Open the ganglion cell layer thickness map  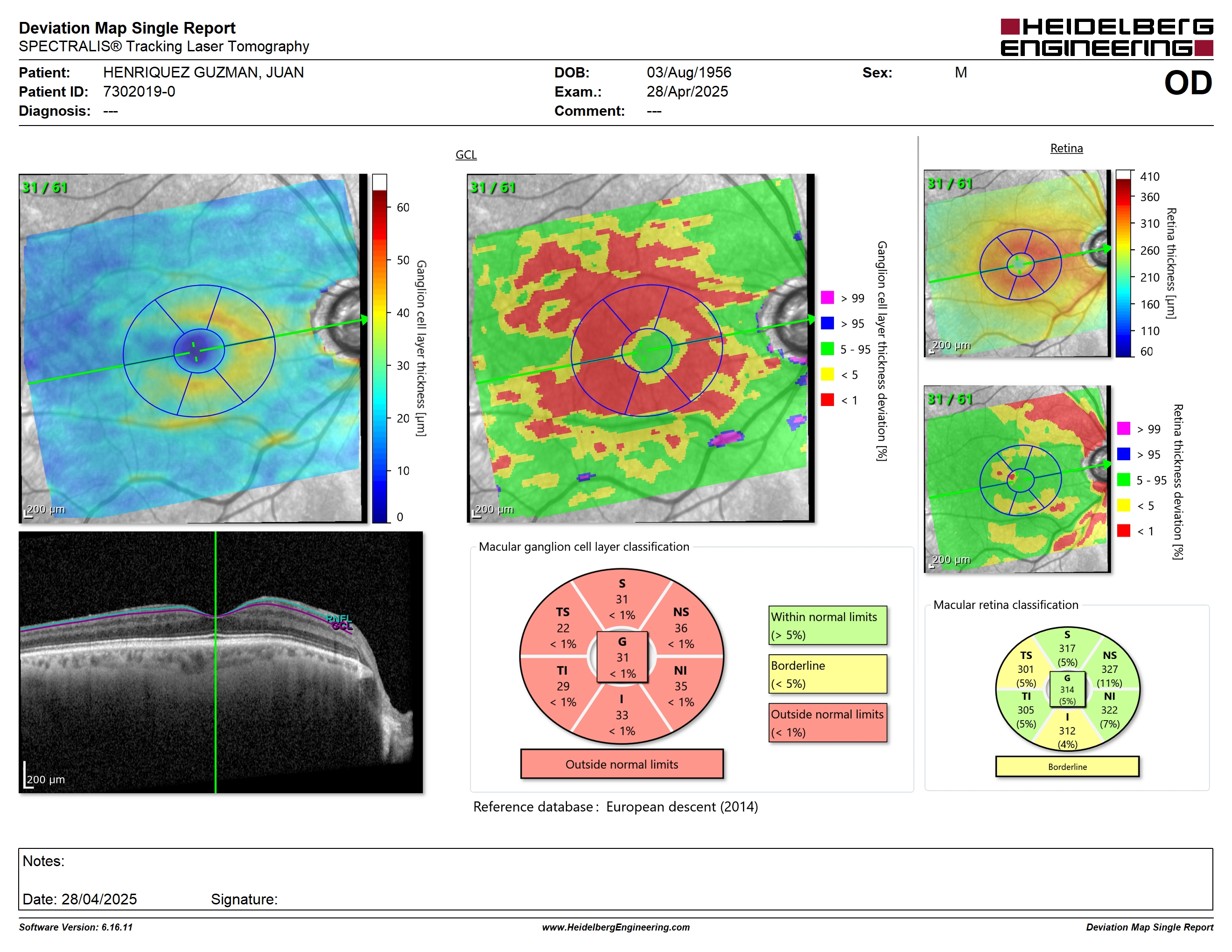(x=193, y=348)
